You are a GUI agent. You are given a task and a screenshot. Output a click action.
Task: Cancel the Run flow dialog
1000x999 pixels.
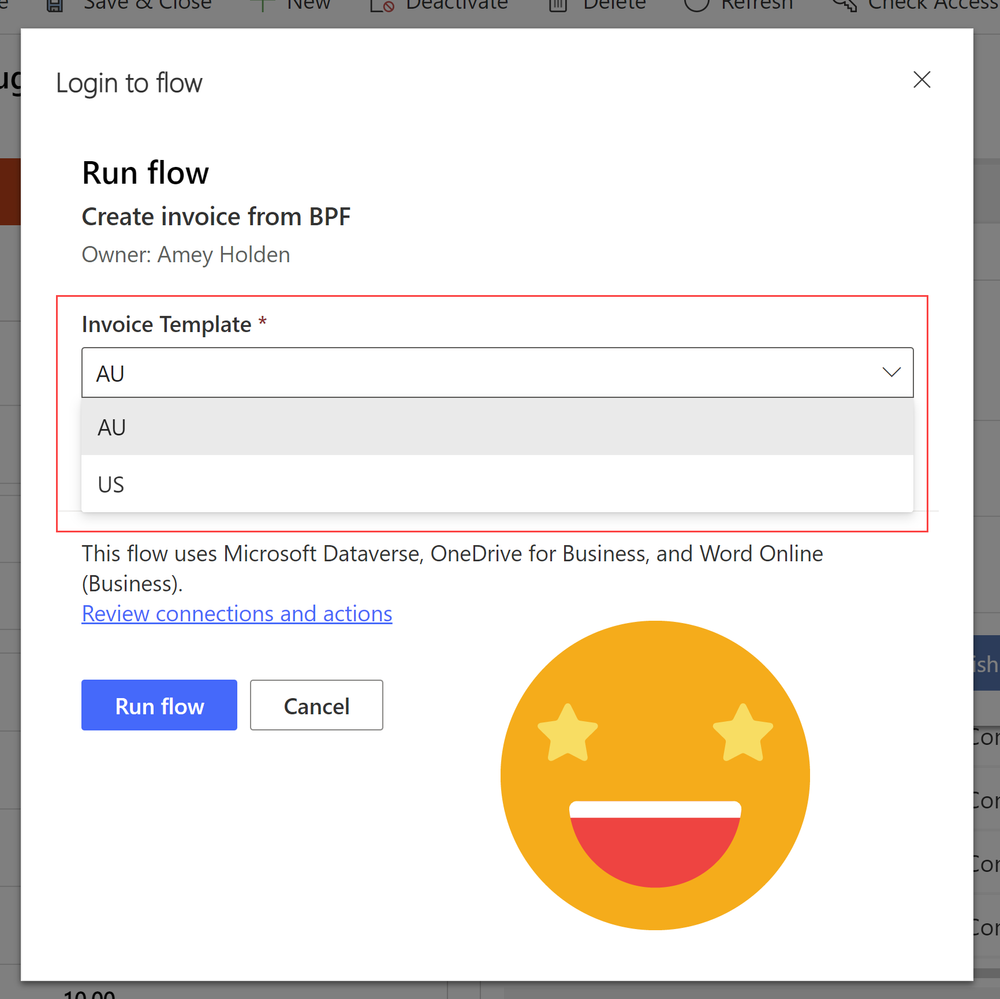[316, 705]
